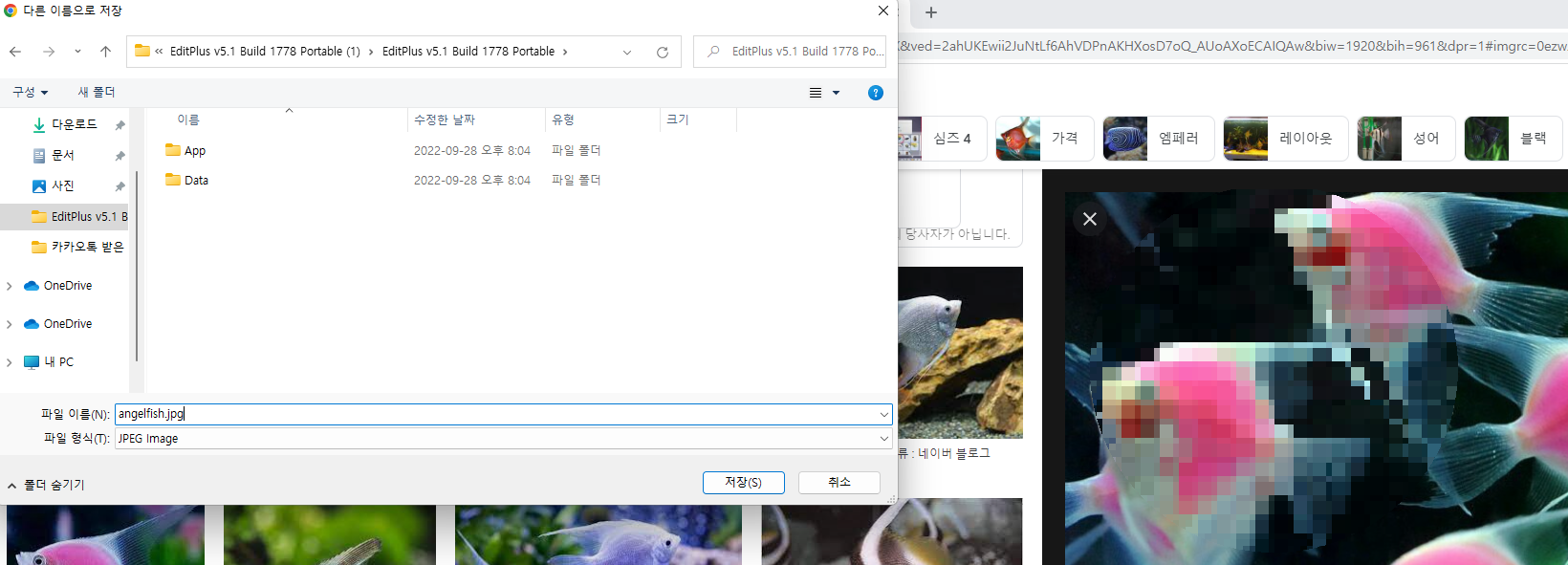
Task: Select 사진 in the navigation pane
Action: coord(63,185)
